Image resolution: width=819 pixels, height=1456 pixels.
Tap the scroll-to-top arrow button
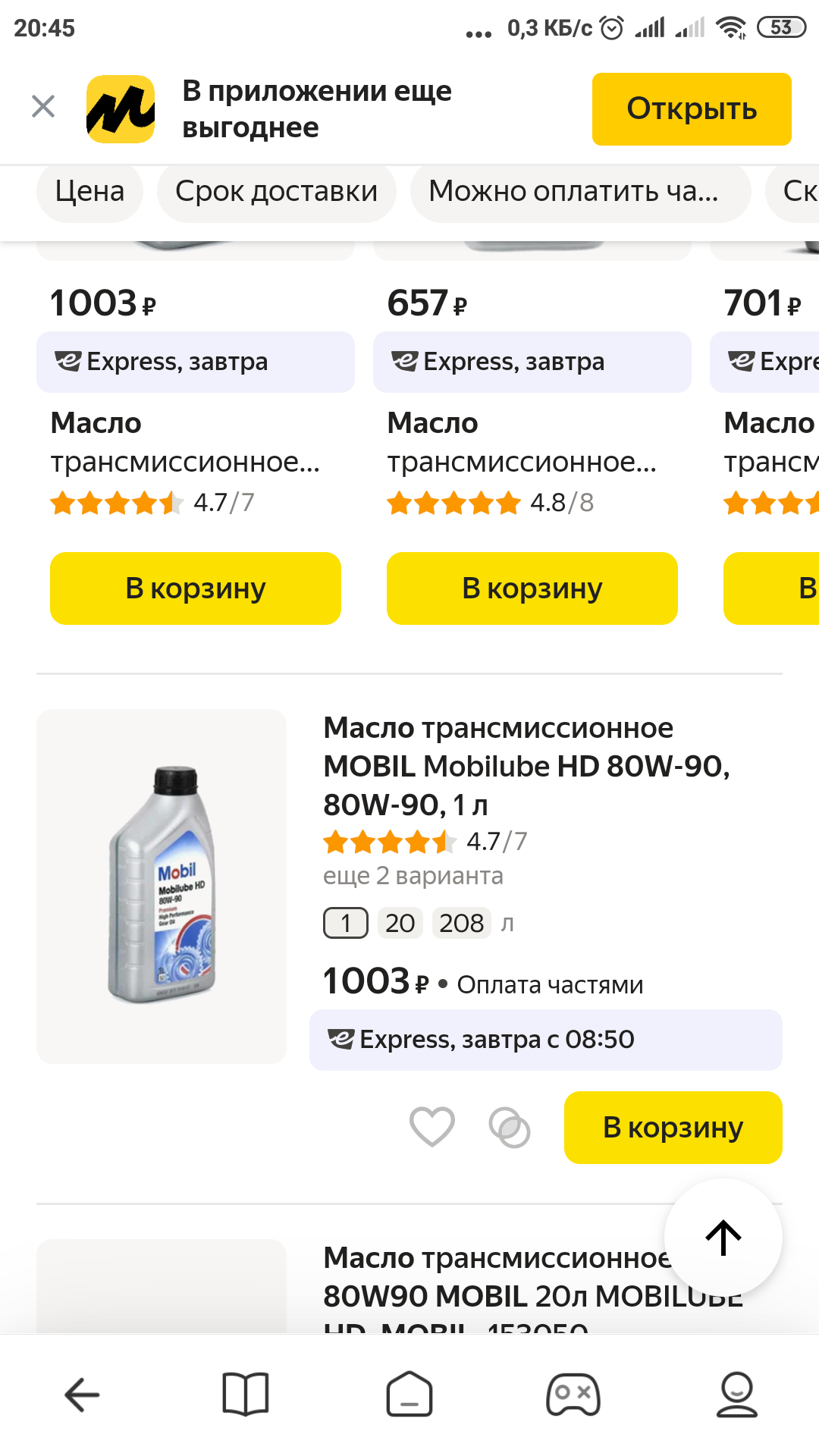(x=723, y=1238)
